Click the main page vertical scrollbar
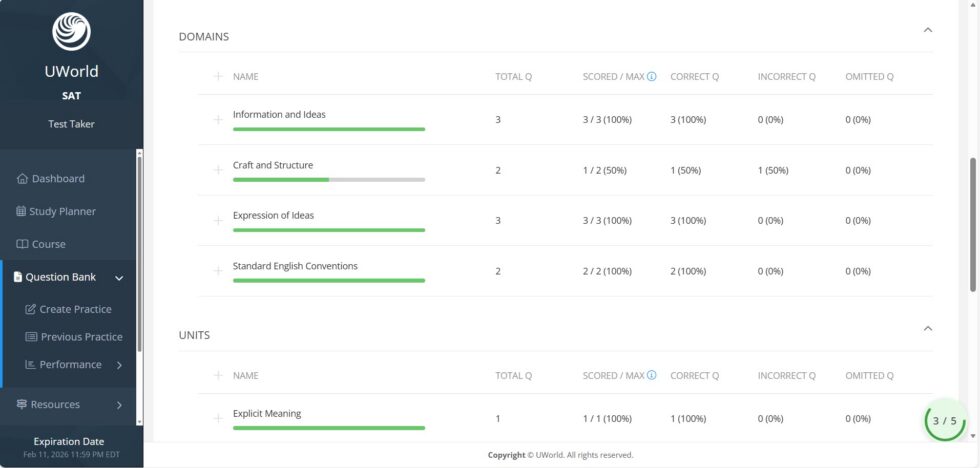This screenshot has width=980, height=468. 972,224
